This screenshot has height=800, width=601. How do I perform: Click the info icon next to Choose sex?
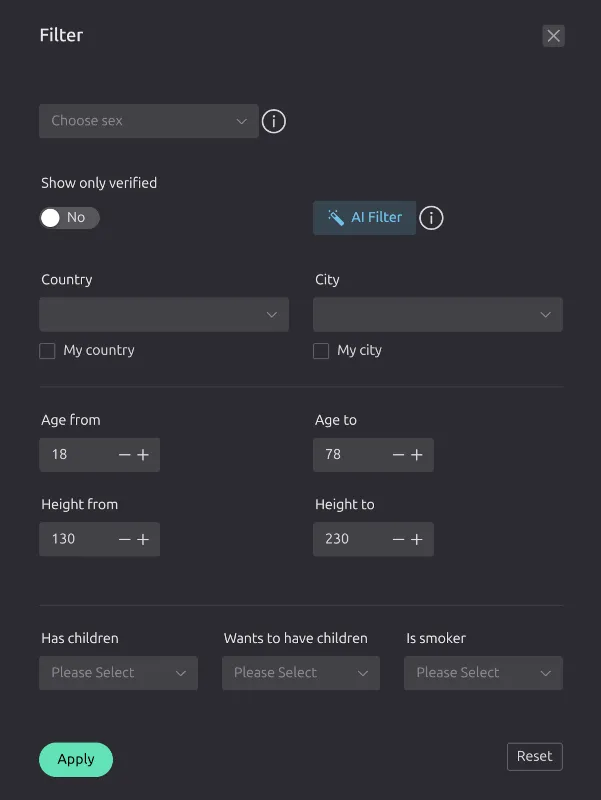(274, 121)
